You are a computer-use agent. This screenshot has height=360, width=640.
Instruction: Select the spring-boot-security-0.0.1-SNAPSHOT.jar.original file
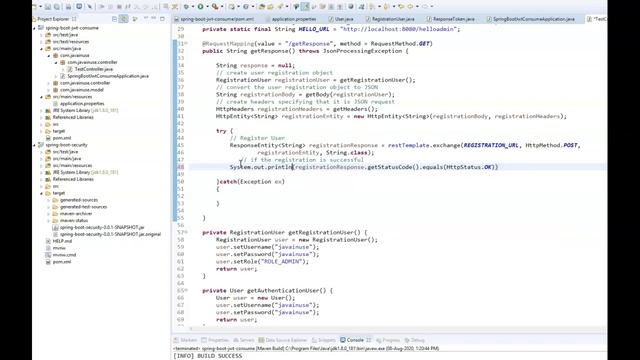110,234
